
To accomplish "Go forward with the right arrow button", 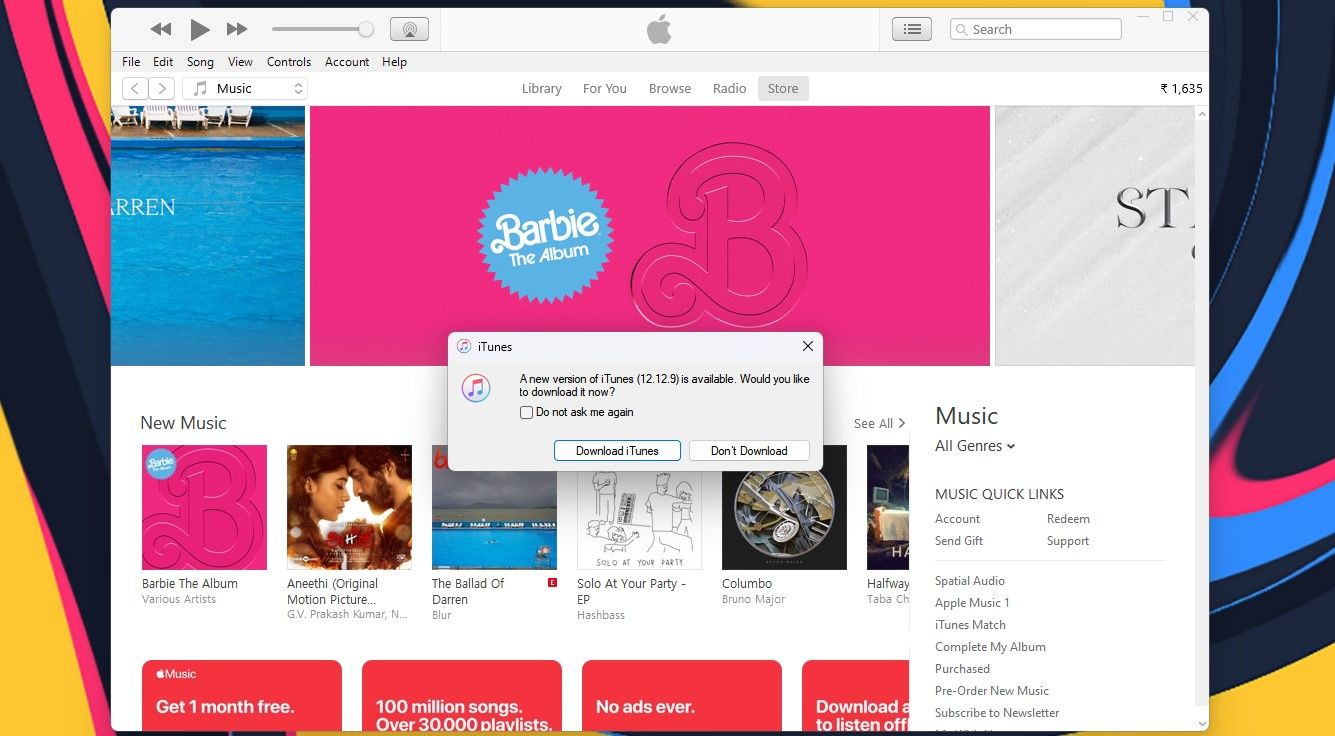I will click(162, 88).
